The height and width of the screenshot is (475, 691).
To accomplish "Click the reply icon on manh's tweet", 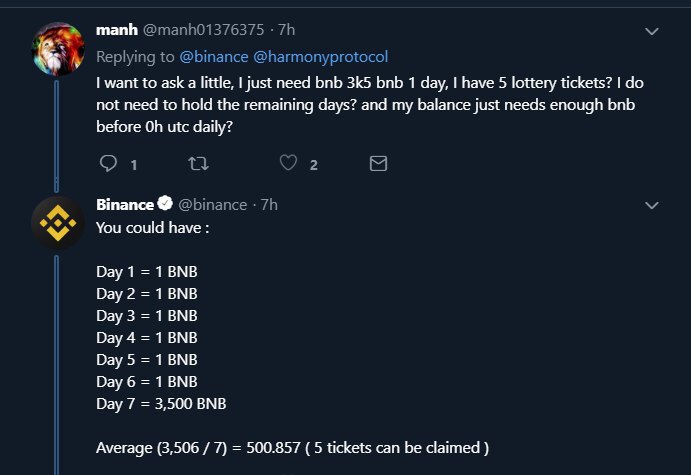I will tap(109, 163).
